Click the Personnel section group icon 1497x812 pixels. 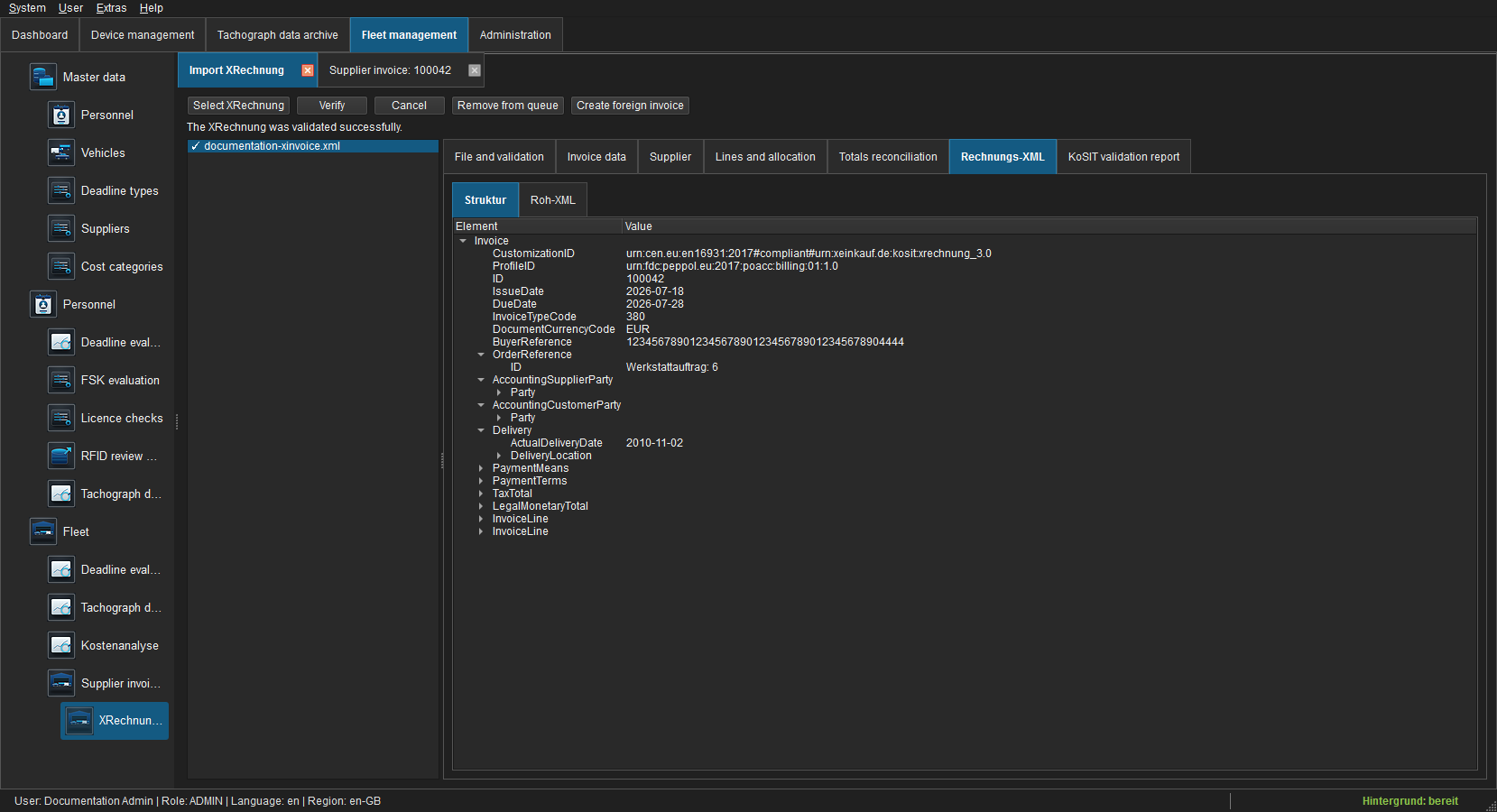tap(43, 304)
